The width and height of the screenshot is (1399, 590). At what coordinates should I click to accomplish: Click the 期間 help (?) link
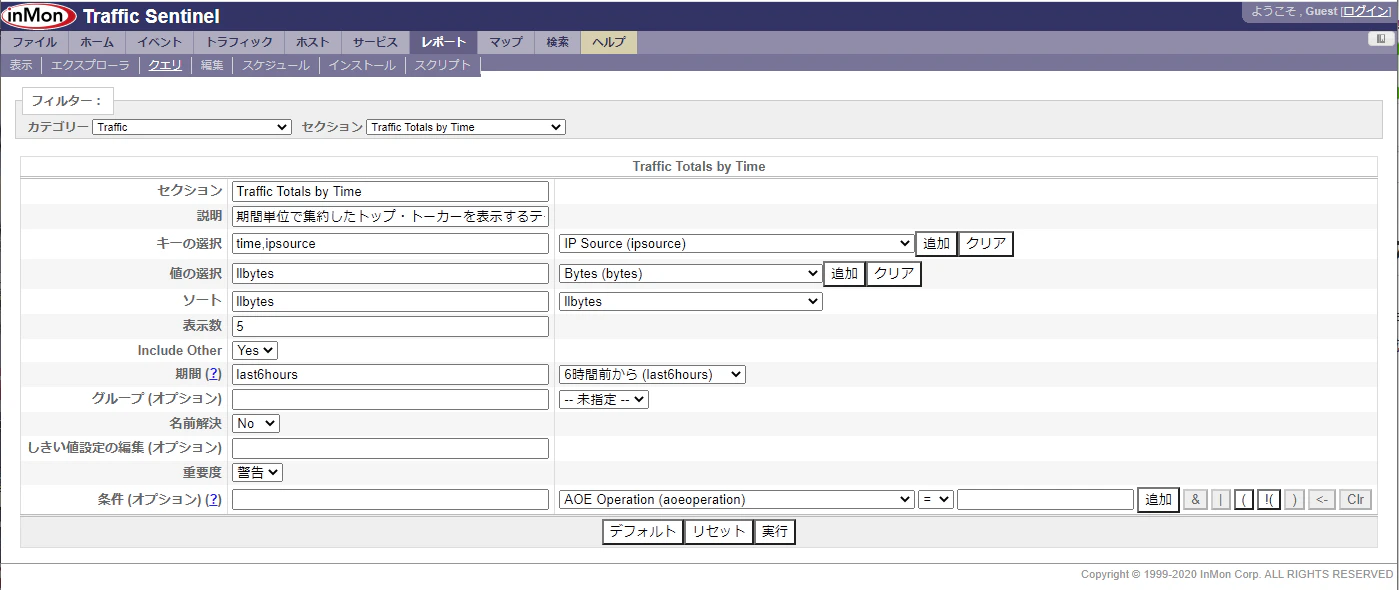pyautogui.click(x=213, y=374)
